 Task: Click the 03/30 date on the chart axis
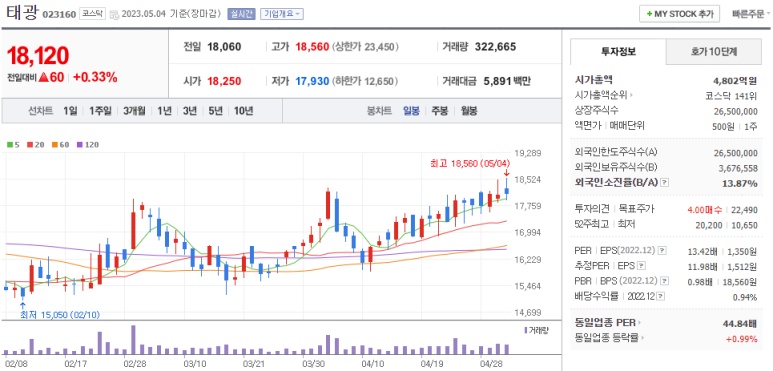click(x=313, y=364)
